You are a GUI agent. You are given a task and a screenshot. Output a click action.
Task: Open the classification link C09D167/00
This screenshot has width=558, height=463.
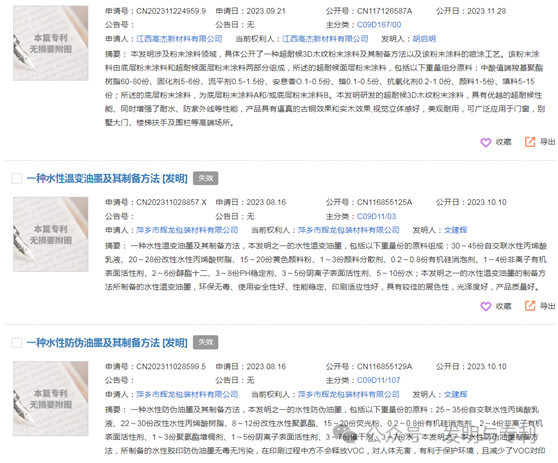[x=379, y=25]
